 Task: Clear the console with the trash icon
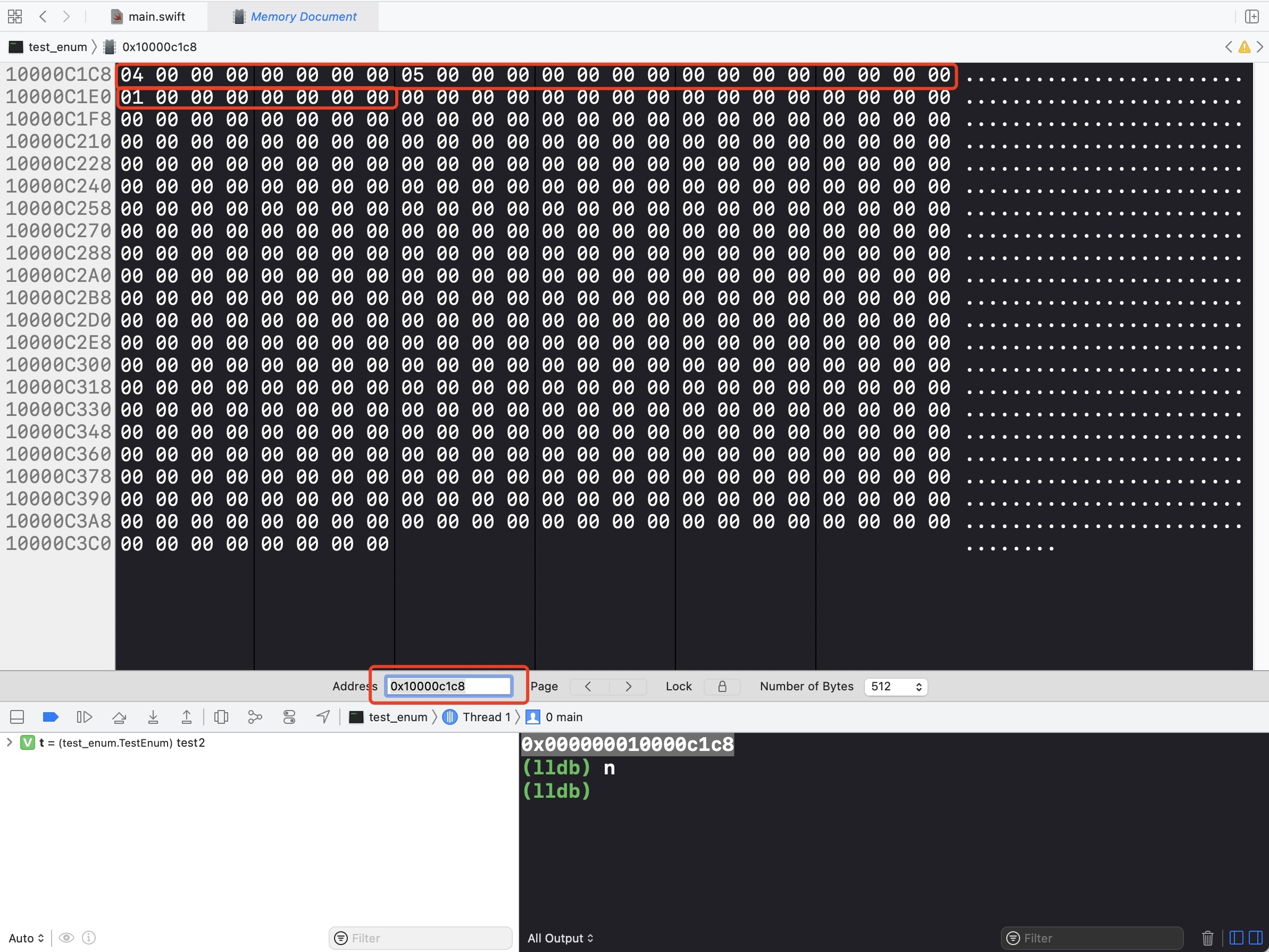click(x=1208, y=938)
